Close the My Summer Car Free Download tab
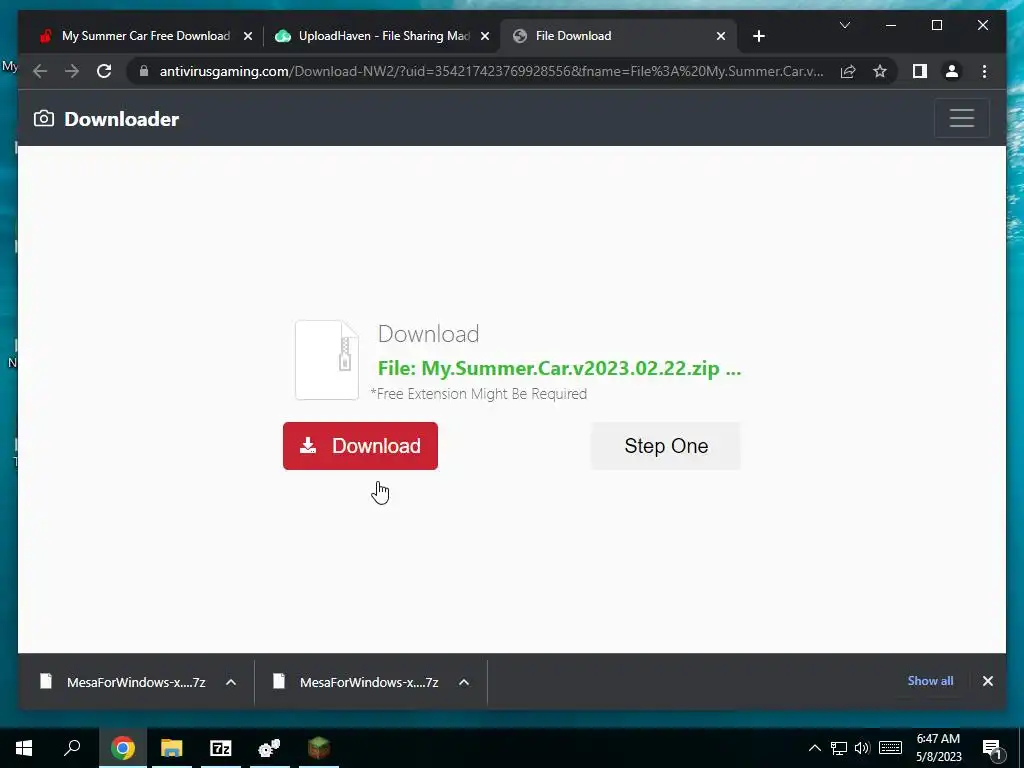 click(x=248, y=37)
